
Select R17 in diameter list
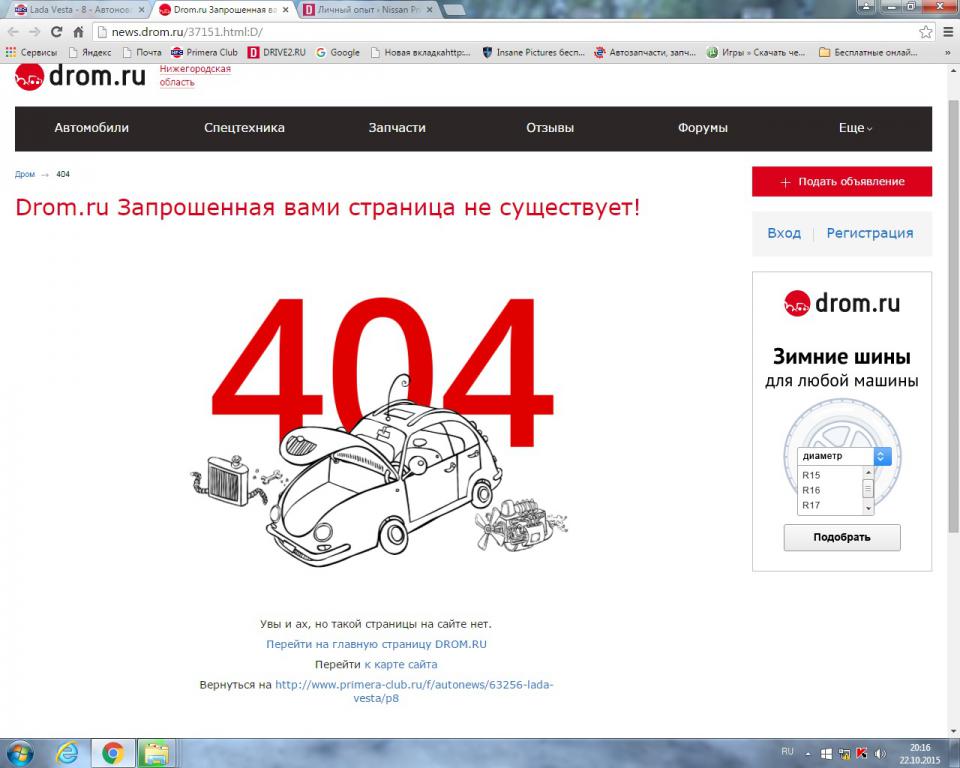[x=811, y=505]
